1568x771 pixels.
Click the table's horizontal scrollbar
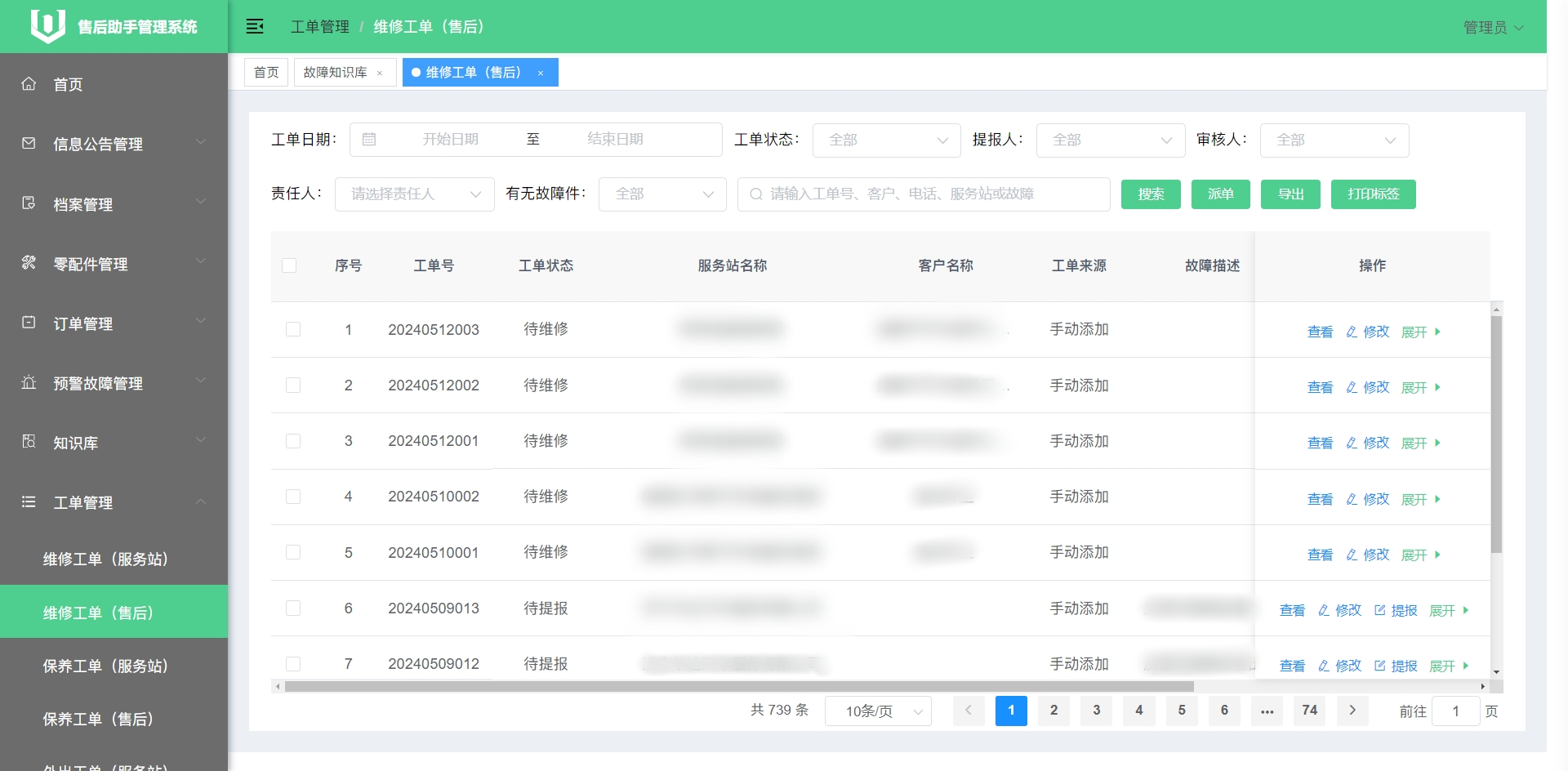[739, 687]
